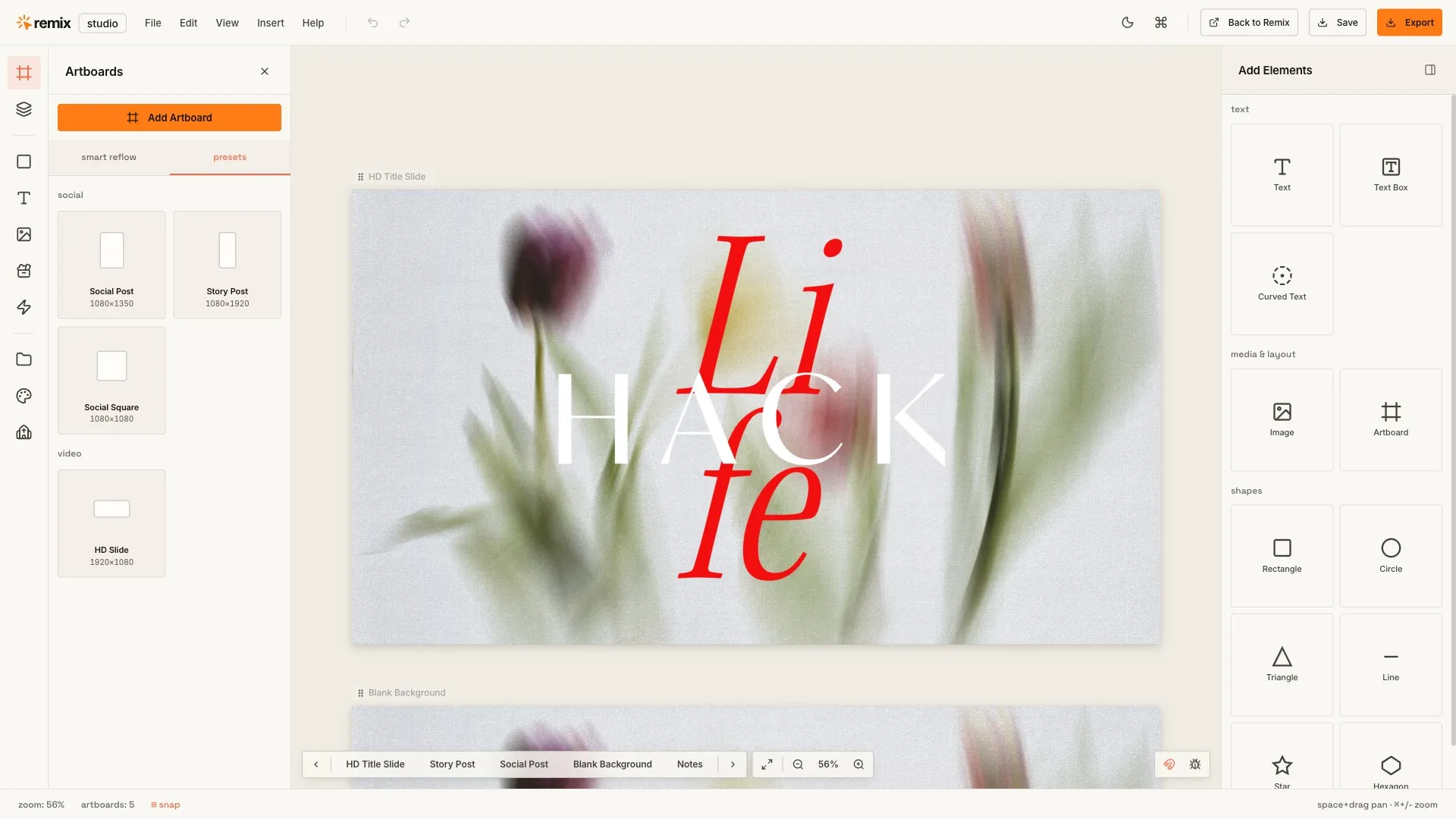The height and width of the screenshot is (819, 1456).
Task: Switch to the smart reflow tab
Action: pyautogui.click(x=109, y=158)
